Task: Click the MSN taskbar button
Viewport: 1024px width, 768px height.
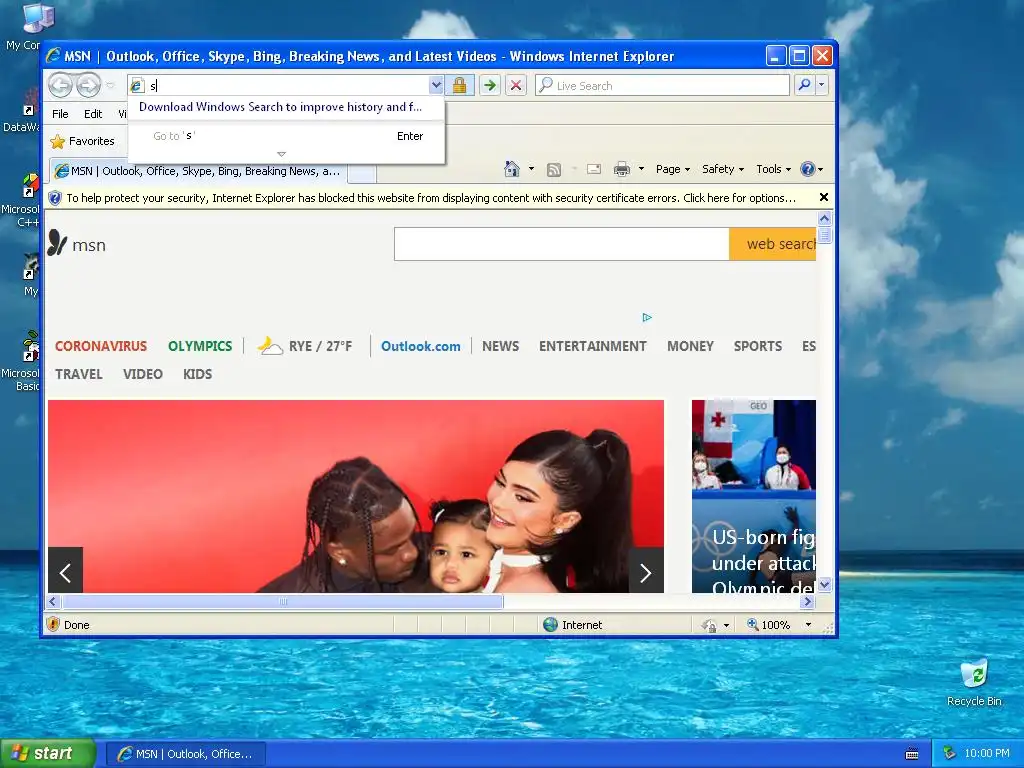Action: [185, 754]
